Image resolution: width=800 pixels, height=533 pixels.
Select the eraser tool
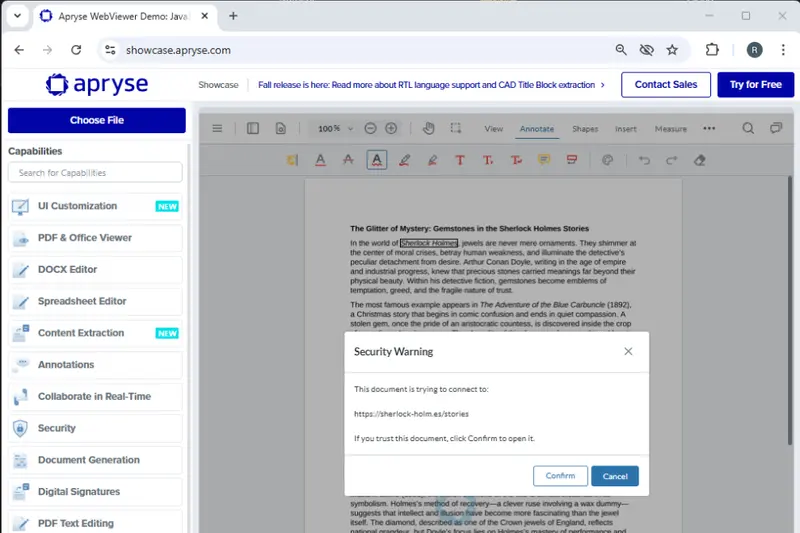tap(699, 160)
